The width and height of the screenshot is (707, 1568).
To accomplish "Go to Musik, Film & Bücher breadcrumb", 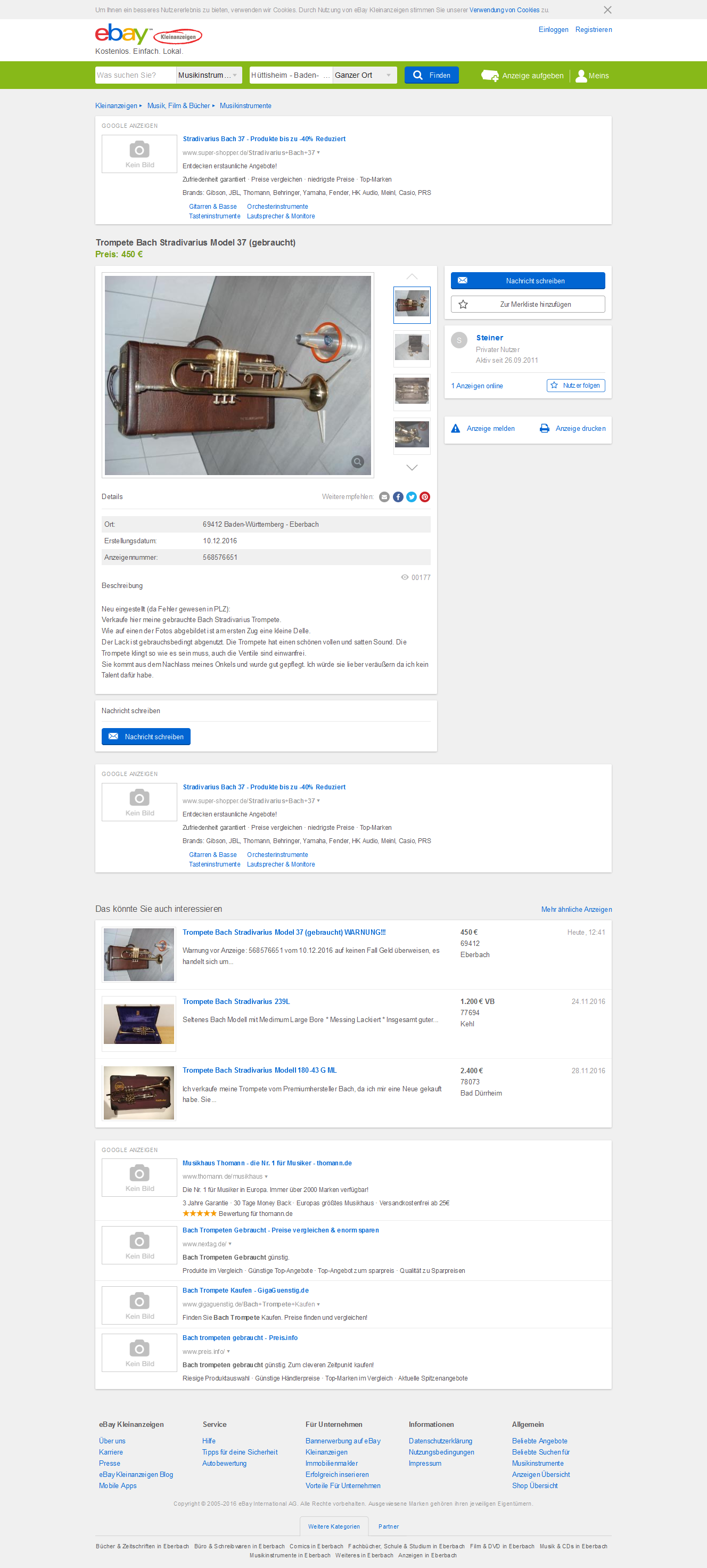I will pyautogui.click(x=178, y=105).
